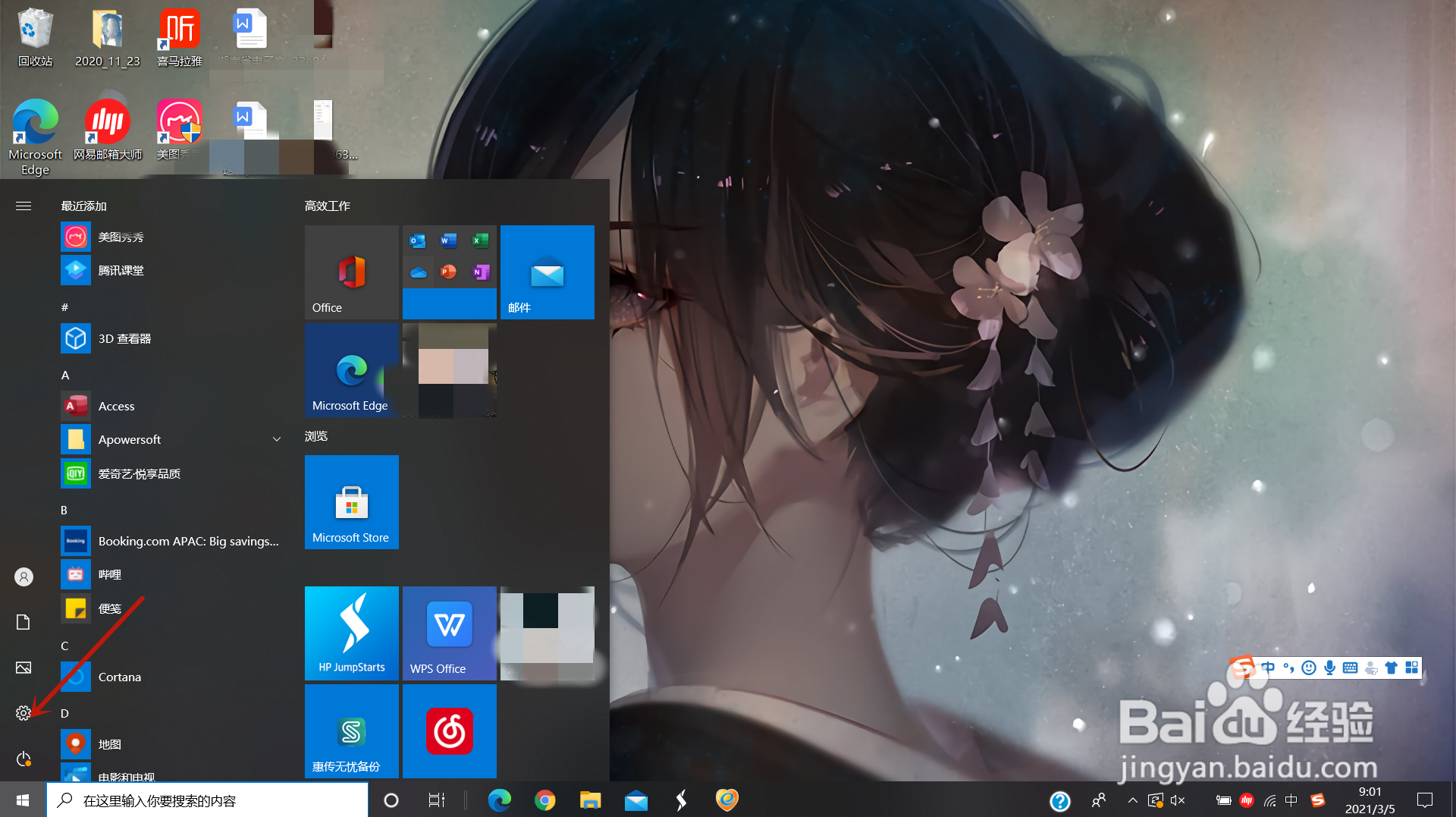Click the Office tile

pyautogui.click(x=352, y=272)
